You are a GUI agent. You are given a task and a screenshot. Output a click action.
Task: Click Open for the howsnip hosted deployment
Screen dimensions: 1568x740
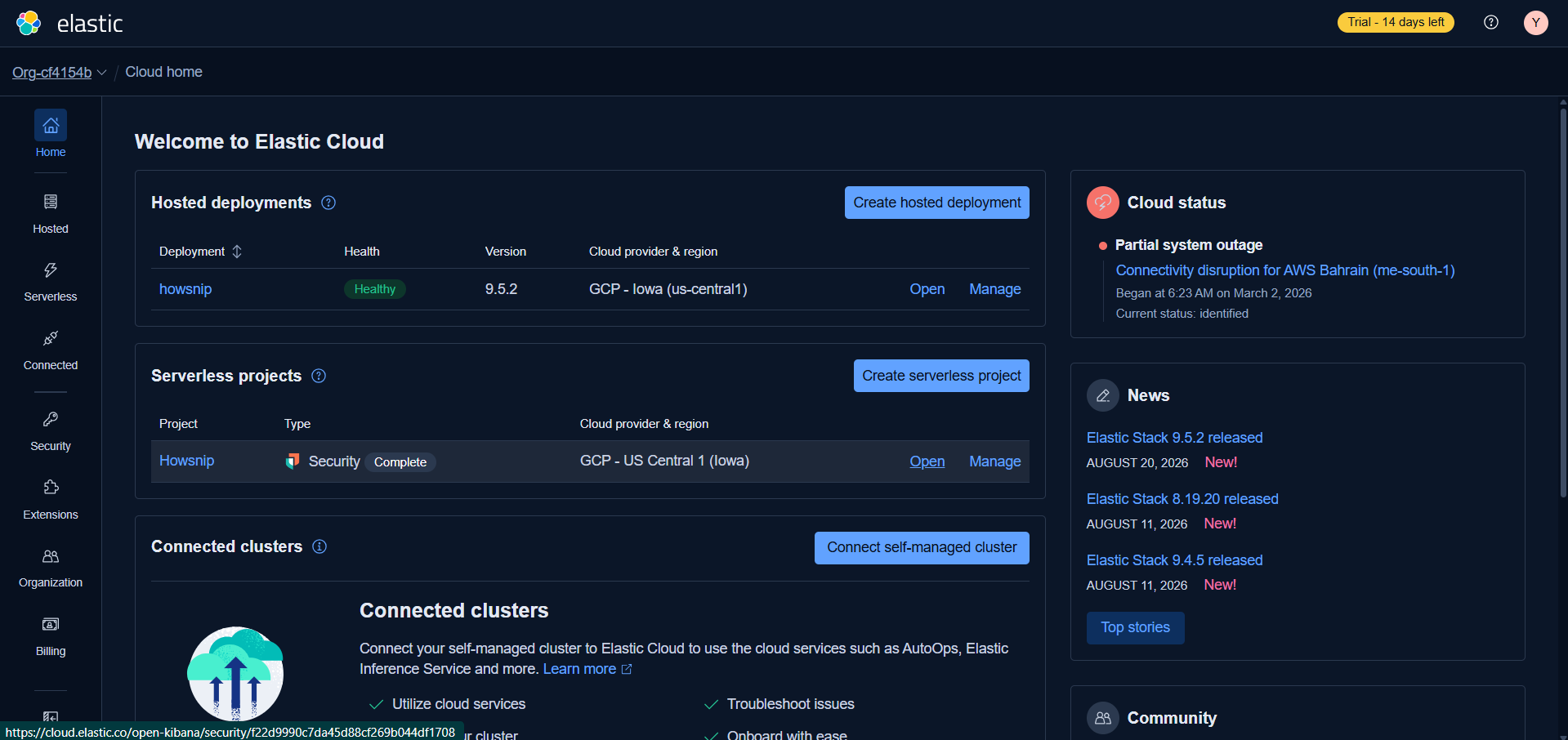(x=927, y=289)
